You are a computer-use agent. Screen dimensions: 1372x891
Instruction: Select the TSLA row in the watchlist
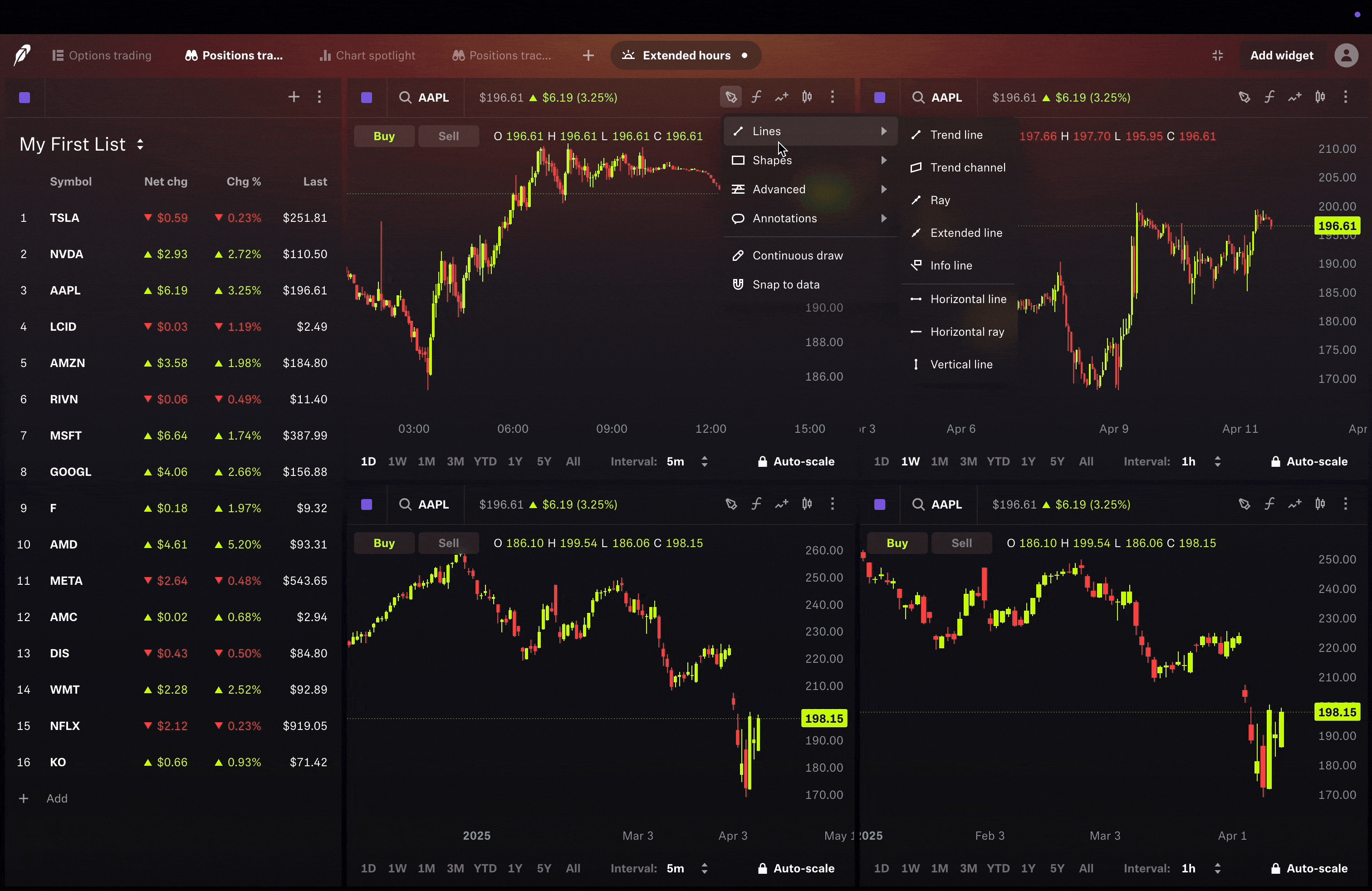click(173, 218)
